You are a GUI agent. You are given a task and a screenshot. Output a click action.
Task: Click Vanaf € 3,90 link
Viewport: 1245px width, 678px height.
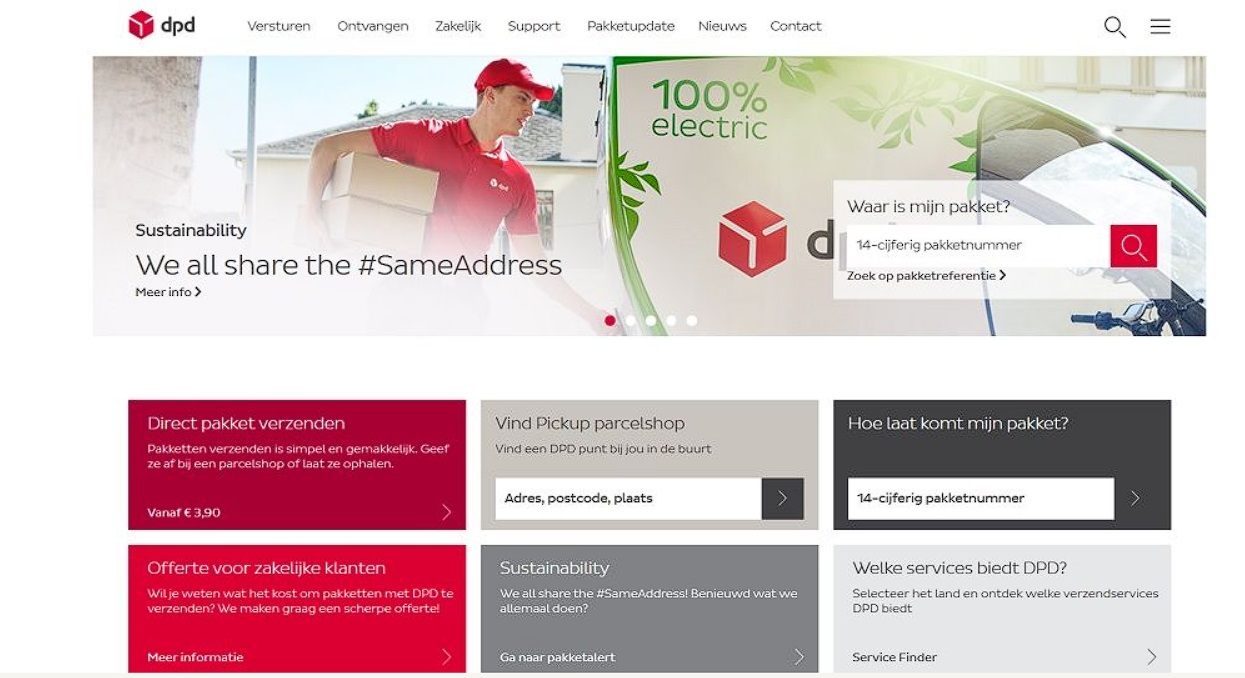(x=184, y=513)
